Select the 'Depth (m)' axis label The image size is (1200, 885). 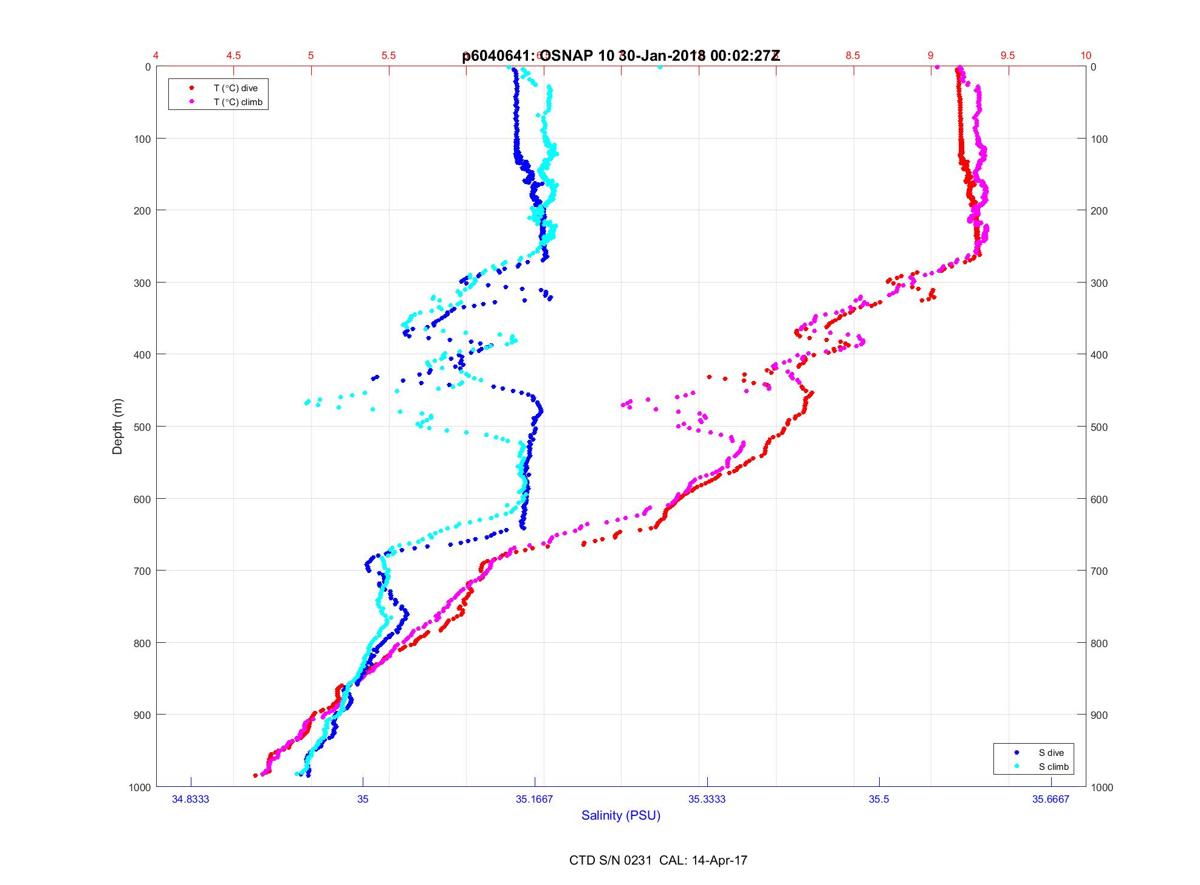point(118,426)
